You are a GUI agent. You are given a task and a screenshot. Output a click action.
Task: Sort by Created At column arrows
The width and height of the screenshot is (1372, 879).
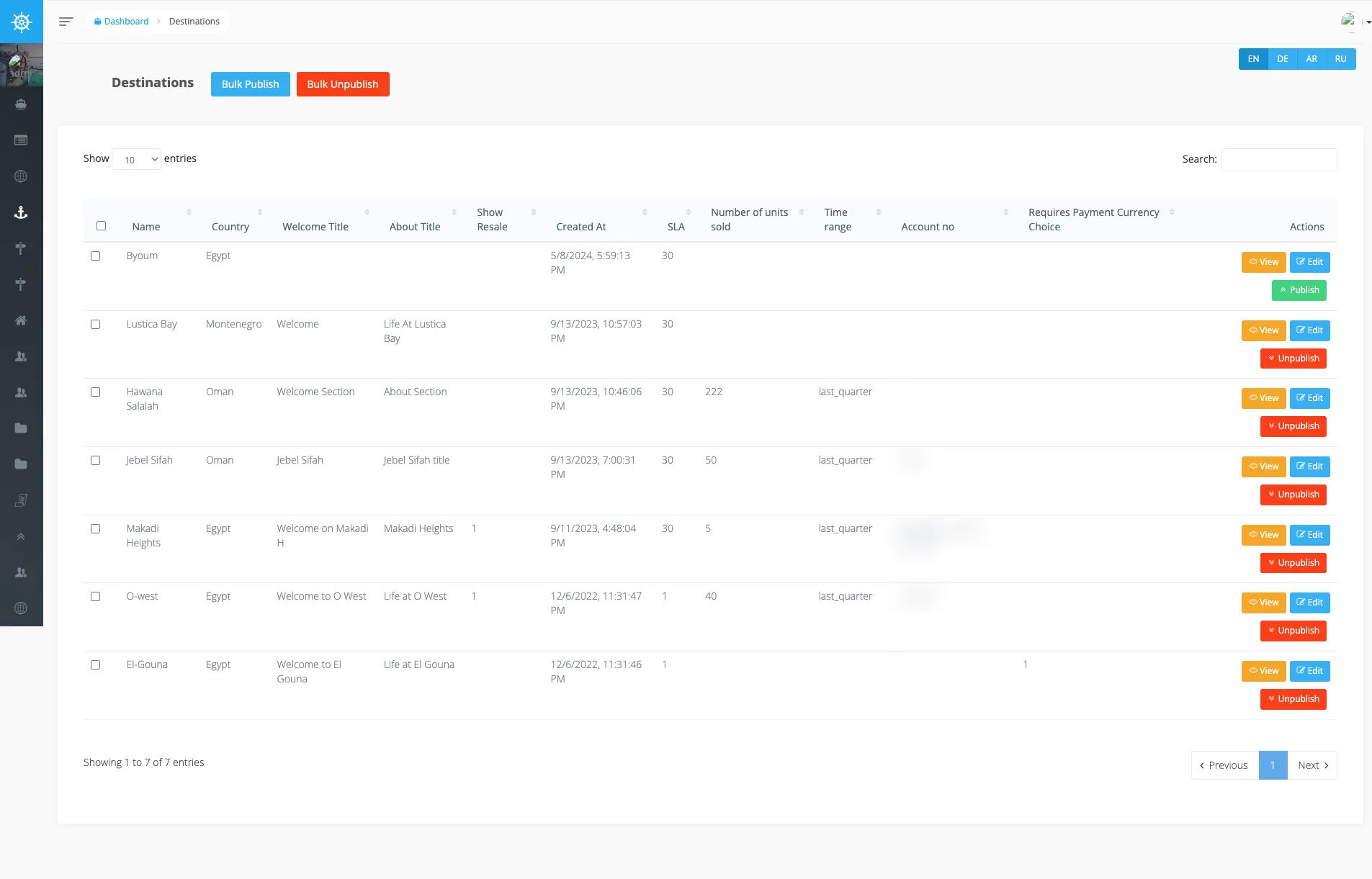point(645,212)
